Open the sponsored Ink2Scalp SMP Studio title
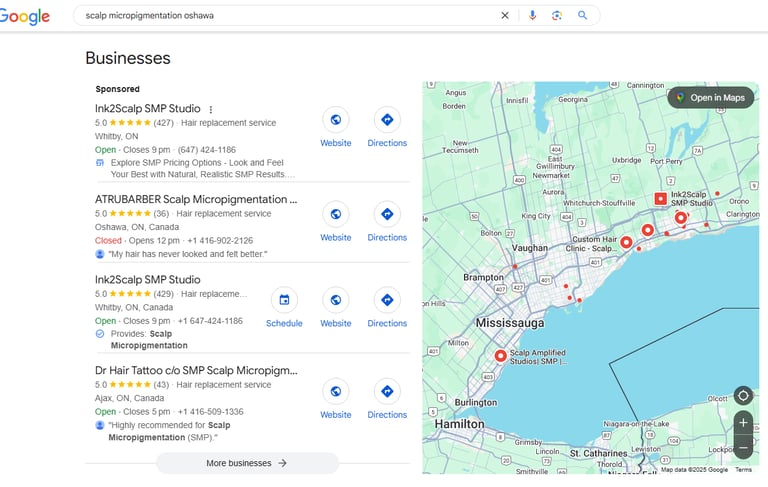Screen dimensions: 768x487 coord(147,108)
